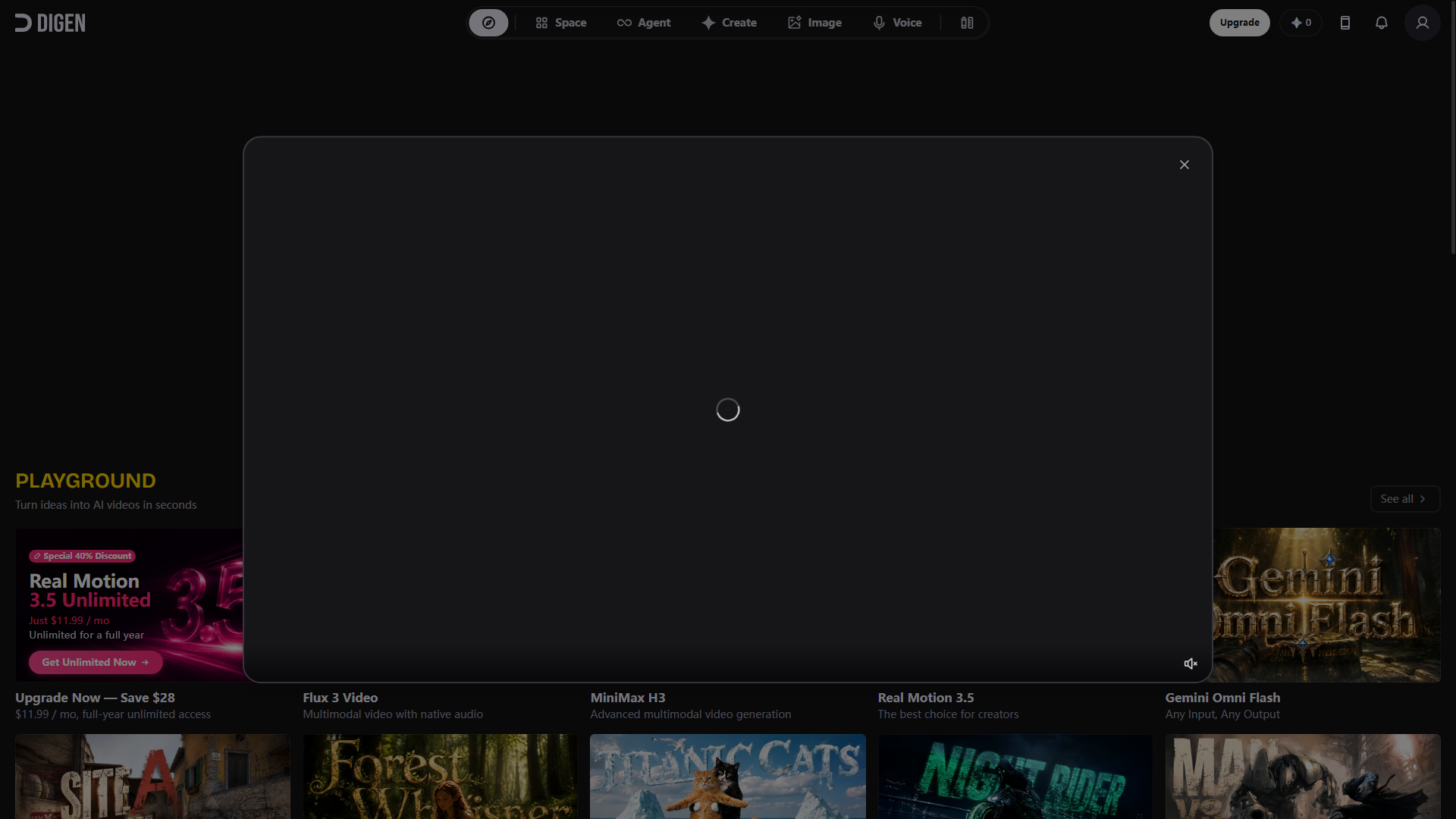Click the mobile phone icon
The width and height of the screenshot is (1456, 819).
[1345, 23]
